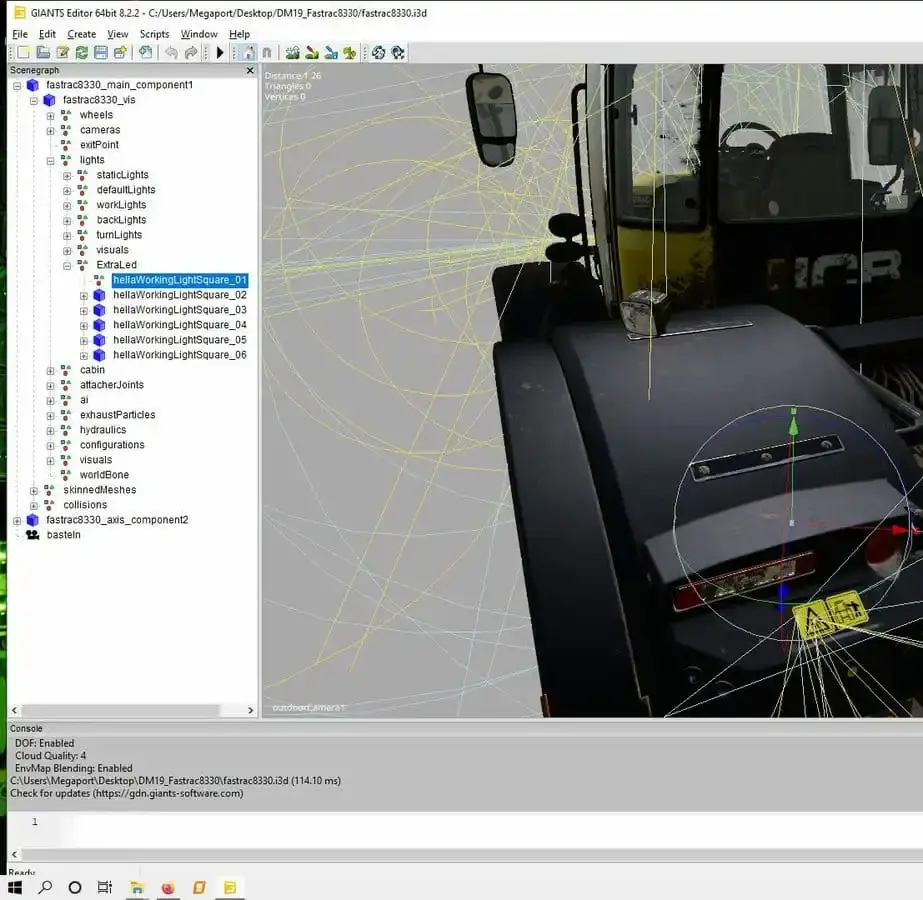Image resolution: width=923 pixels, height=900 pixels.
Task: Expand the hellaWorkingLightSquare_02 node
Action: click(x=84, y=295)
